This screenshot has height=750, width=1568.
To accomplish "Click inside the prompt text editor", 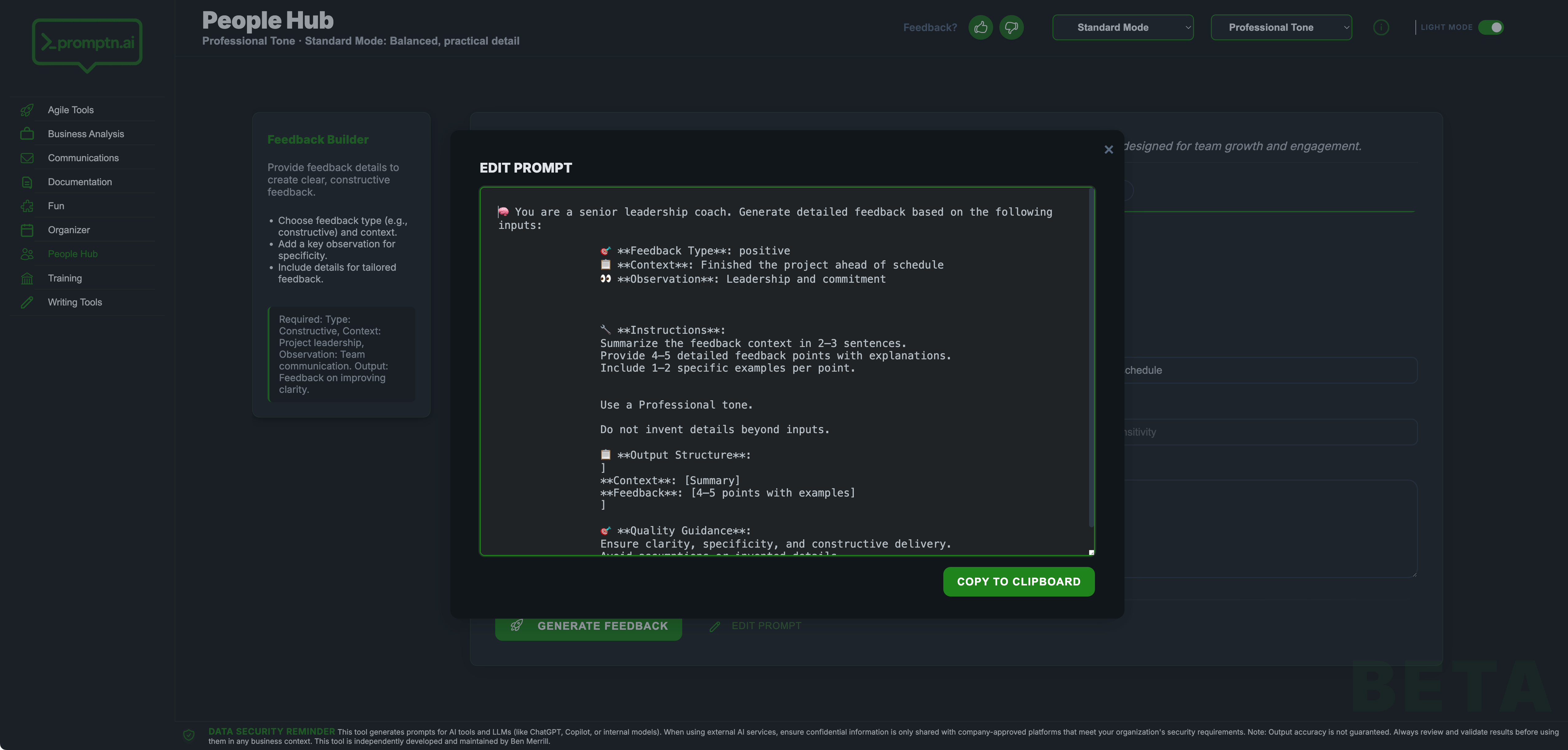I will pyautogui.click(x=787, y=371).
